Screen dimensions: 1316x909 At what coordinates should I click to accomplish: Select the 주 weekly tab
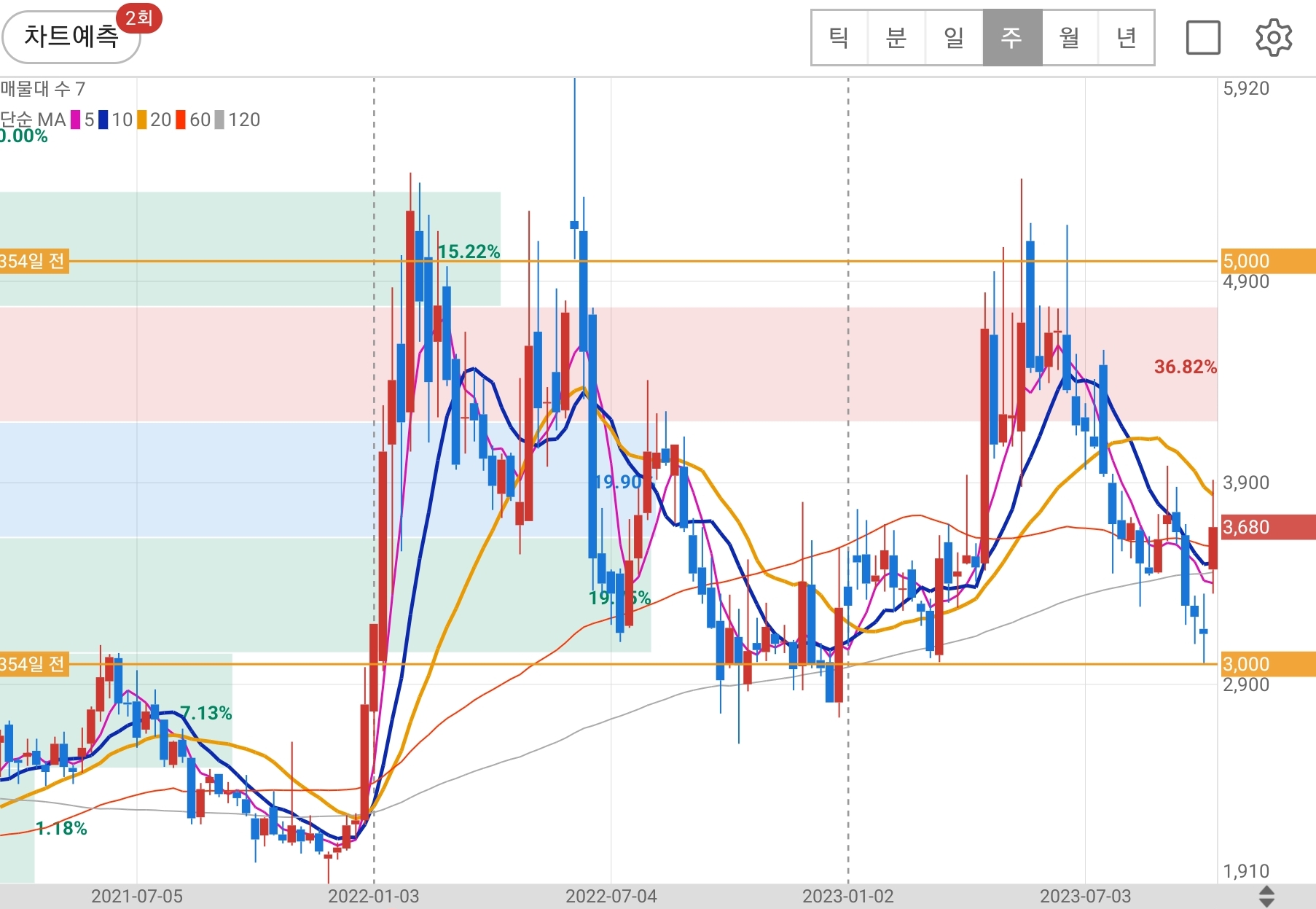click(x=1012, y=37)
